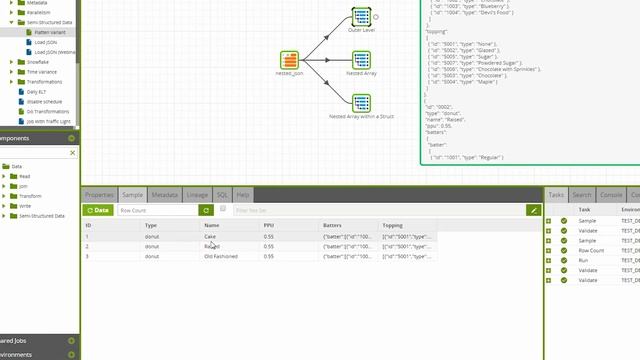Click the output connector circle on Outer Level

point(376,17)
